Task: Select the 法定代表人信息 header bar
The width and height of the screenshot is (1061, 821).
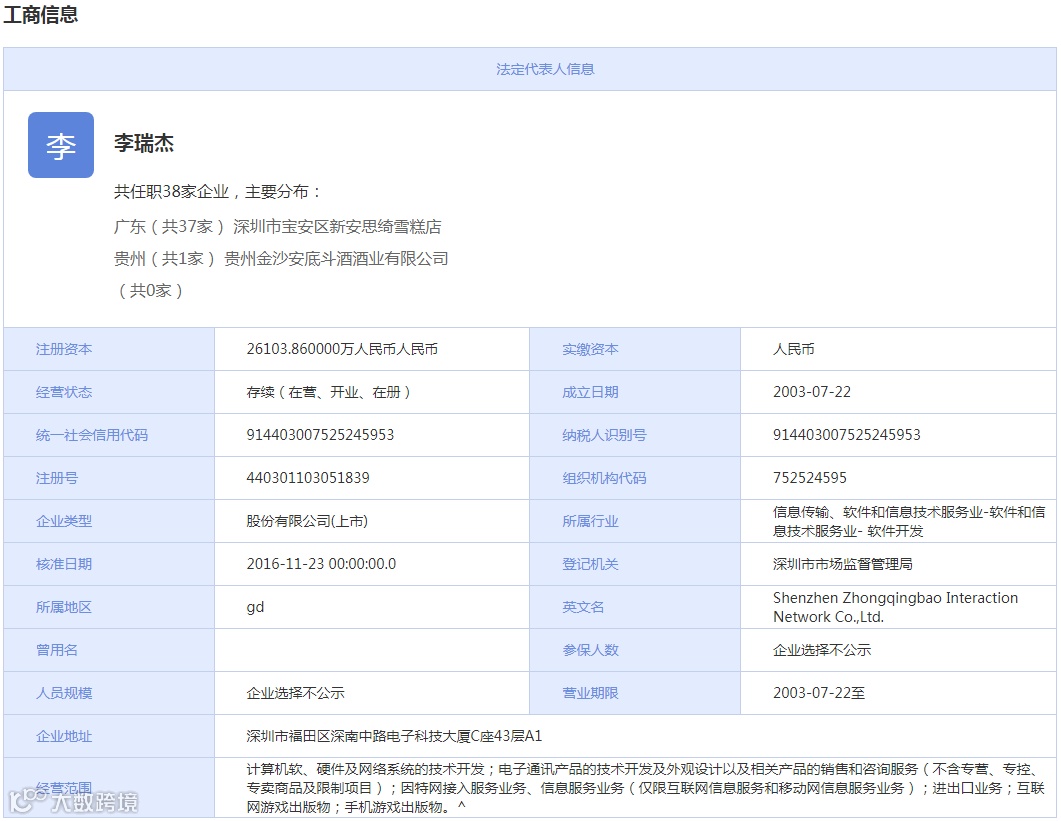Action: click(530, 69)
